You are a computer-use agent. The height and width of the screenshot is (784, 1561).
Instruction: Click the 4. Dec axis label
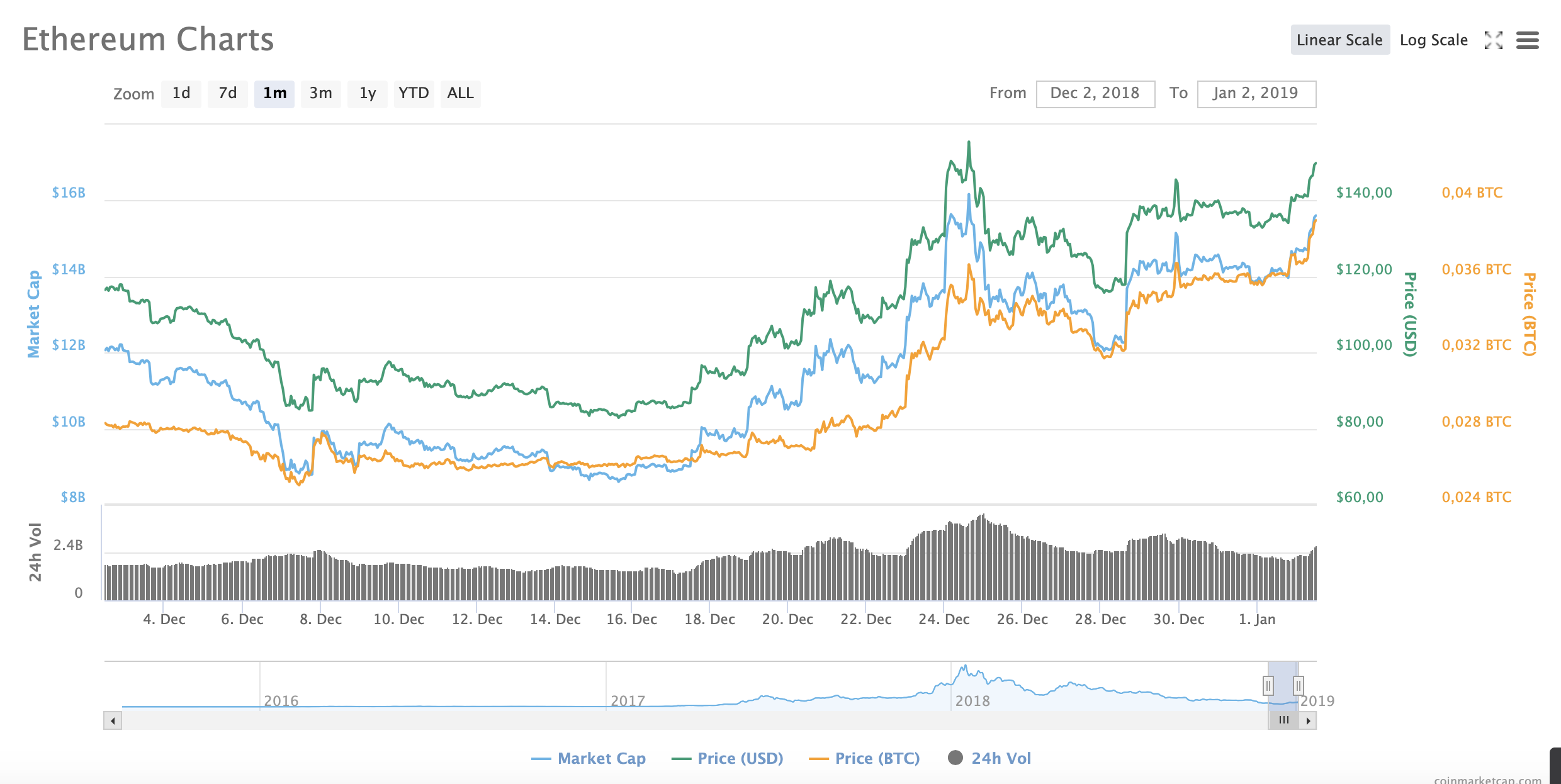pyautogui.click(x=164, y=619)
